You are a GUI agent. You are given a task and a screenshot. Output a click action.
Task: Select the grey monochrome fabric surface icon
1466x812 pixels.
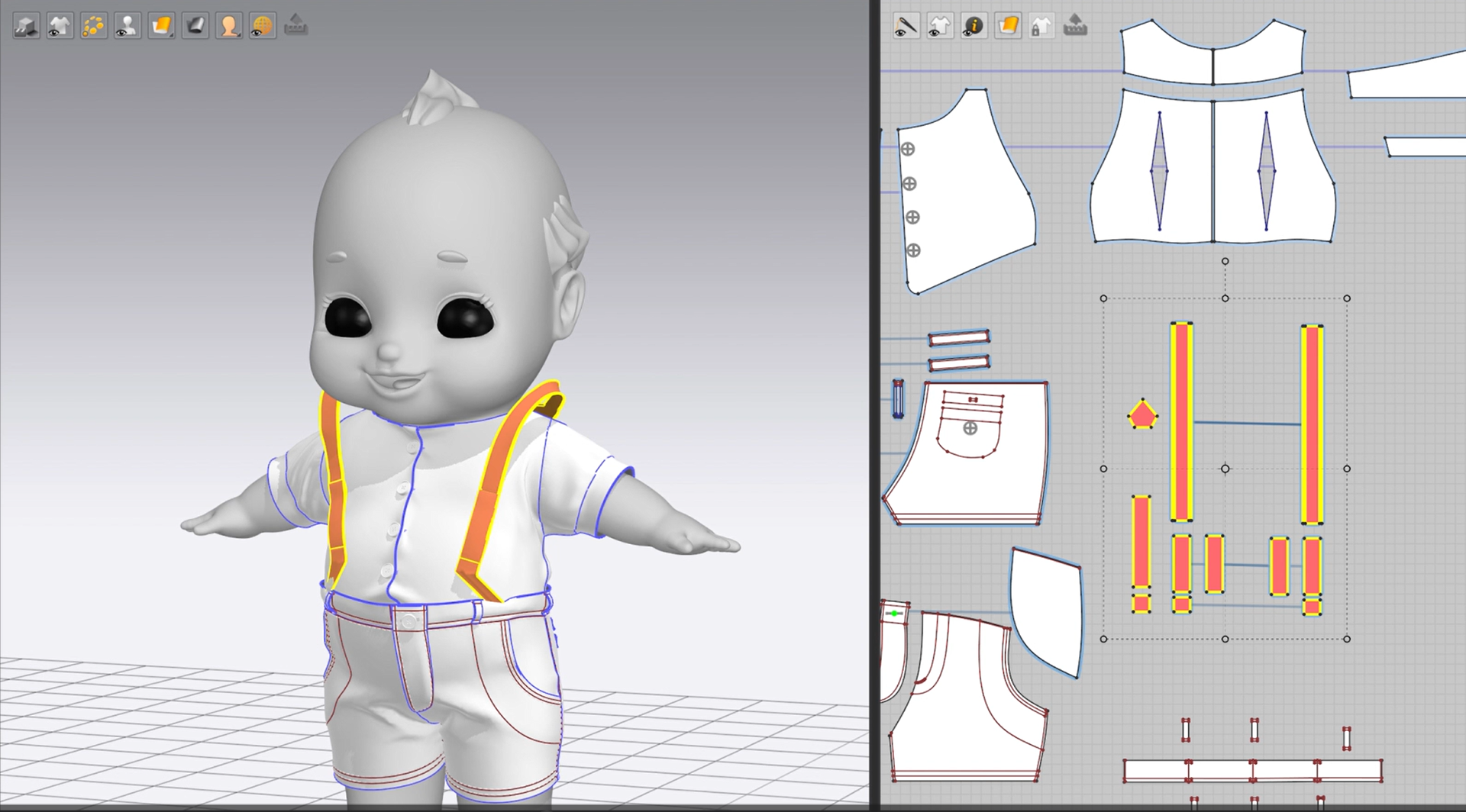click(x=195, y=26)
